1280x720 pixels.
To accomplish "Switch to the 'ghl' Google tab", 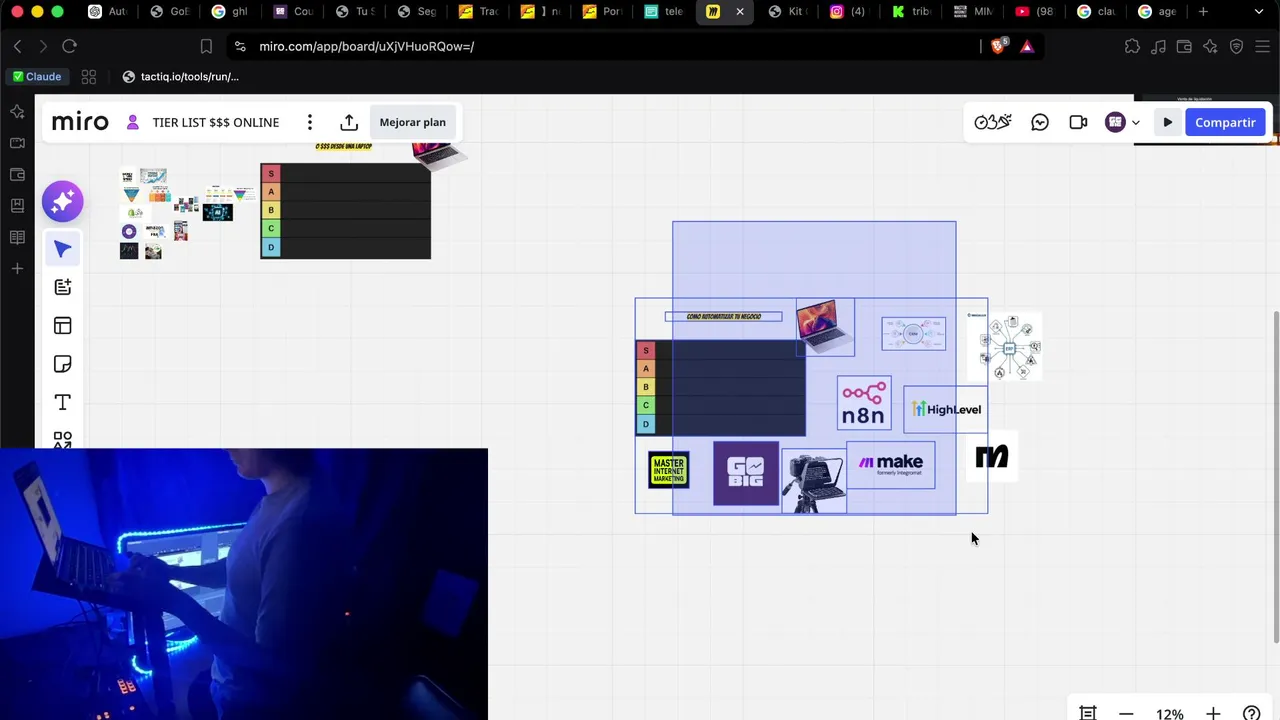I will pyautogui.click(x=230, y=12).
